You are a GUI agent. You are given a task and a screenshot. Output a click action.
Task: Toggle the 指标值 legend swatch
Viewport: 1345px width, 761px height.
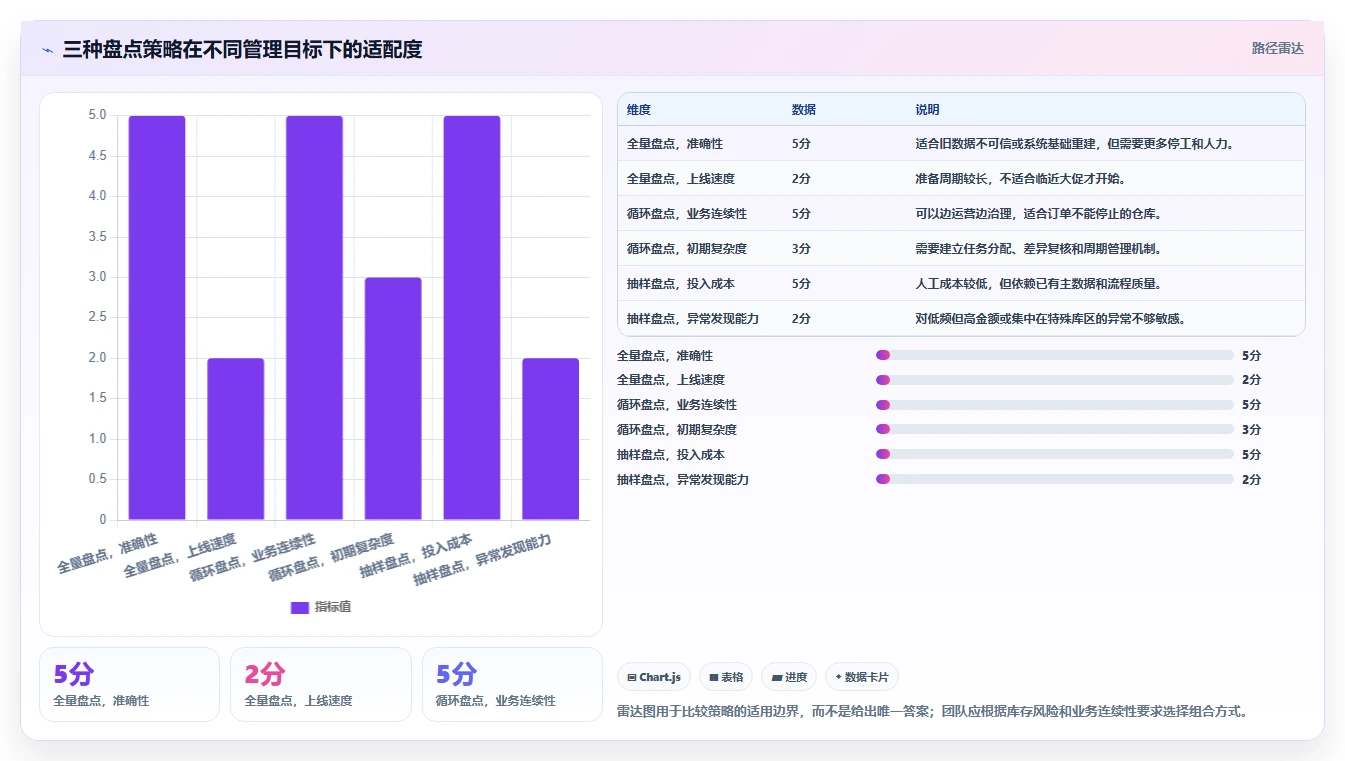pos(300,607)
